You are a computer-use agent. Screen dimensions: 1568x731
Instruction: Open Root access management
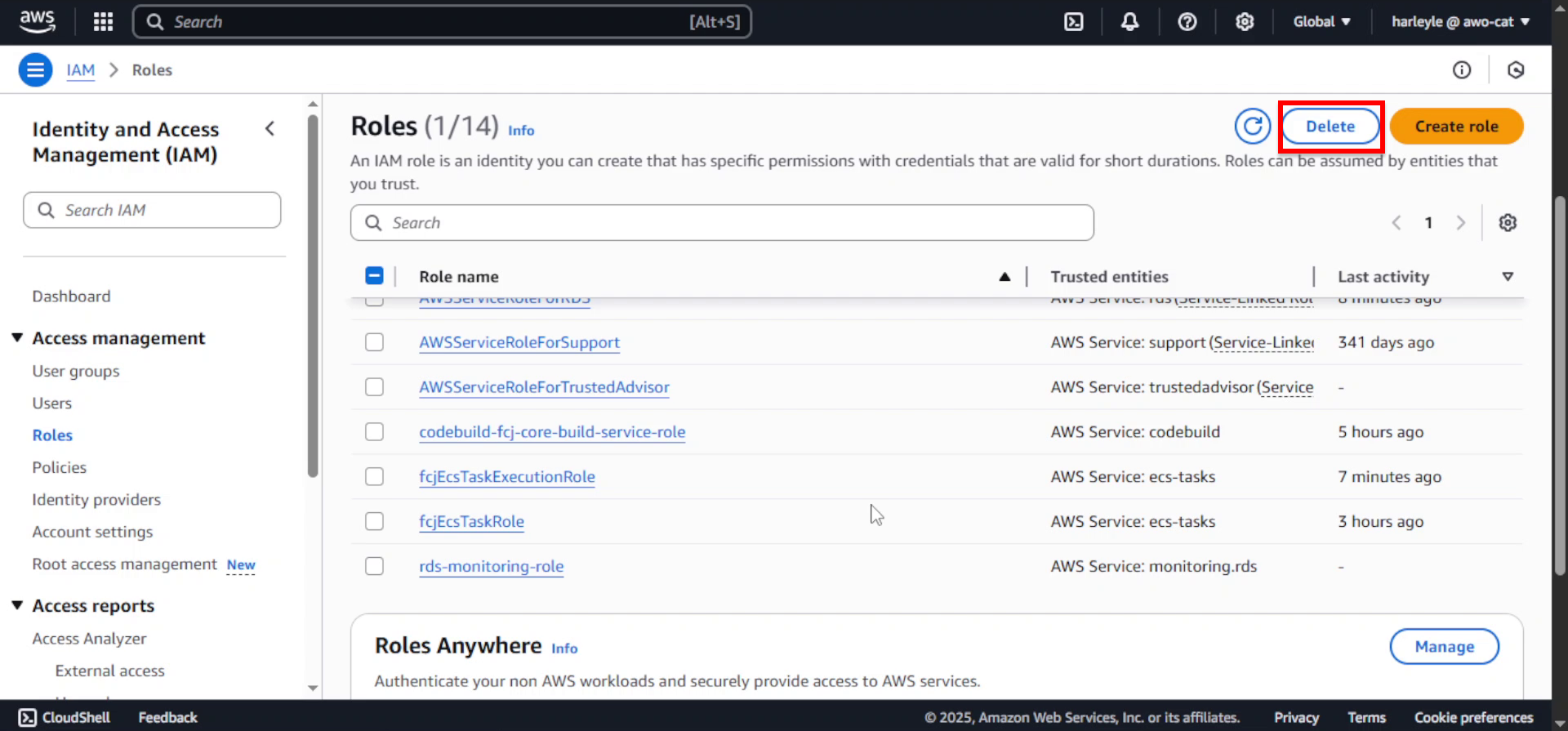point(124,564)
